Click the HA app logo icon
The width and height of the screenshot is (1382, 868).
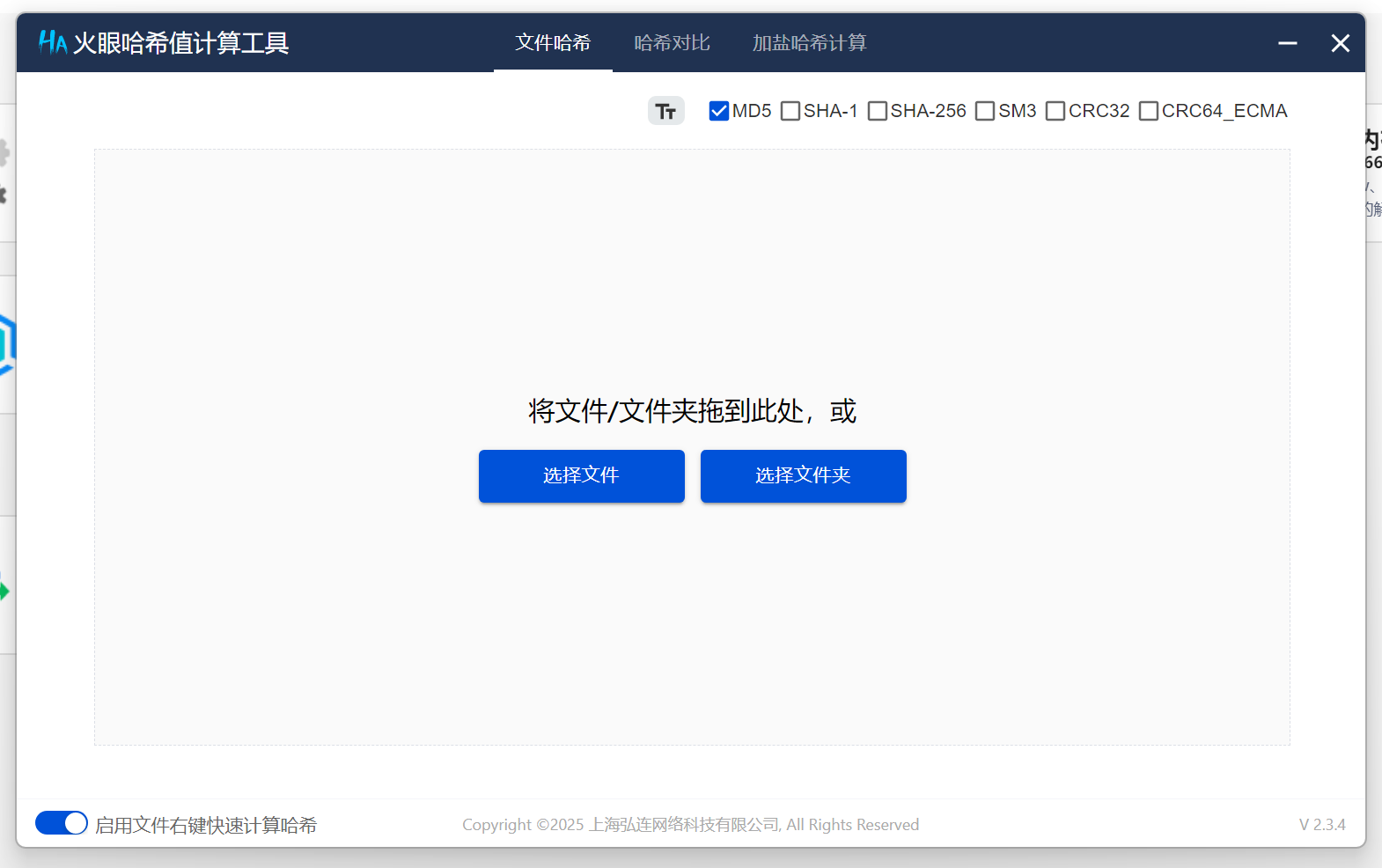click(52, 42)
